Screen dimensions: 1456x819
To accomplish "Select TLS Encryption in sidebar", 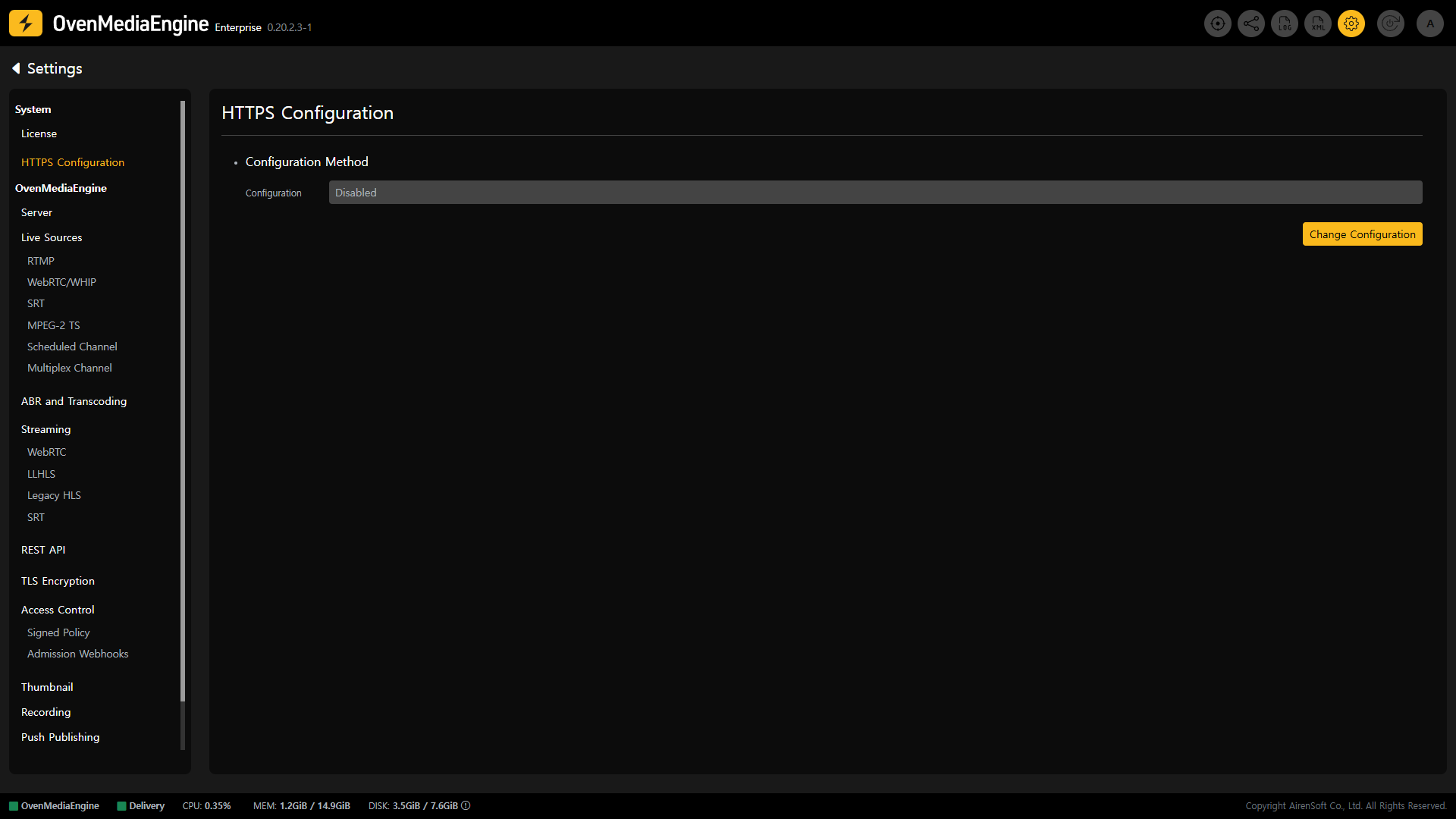I will tap(58, 581).
